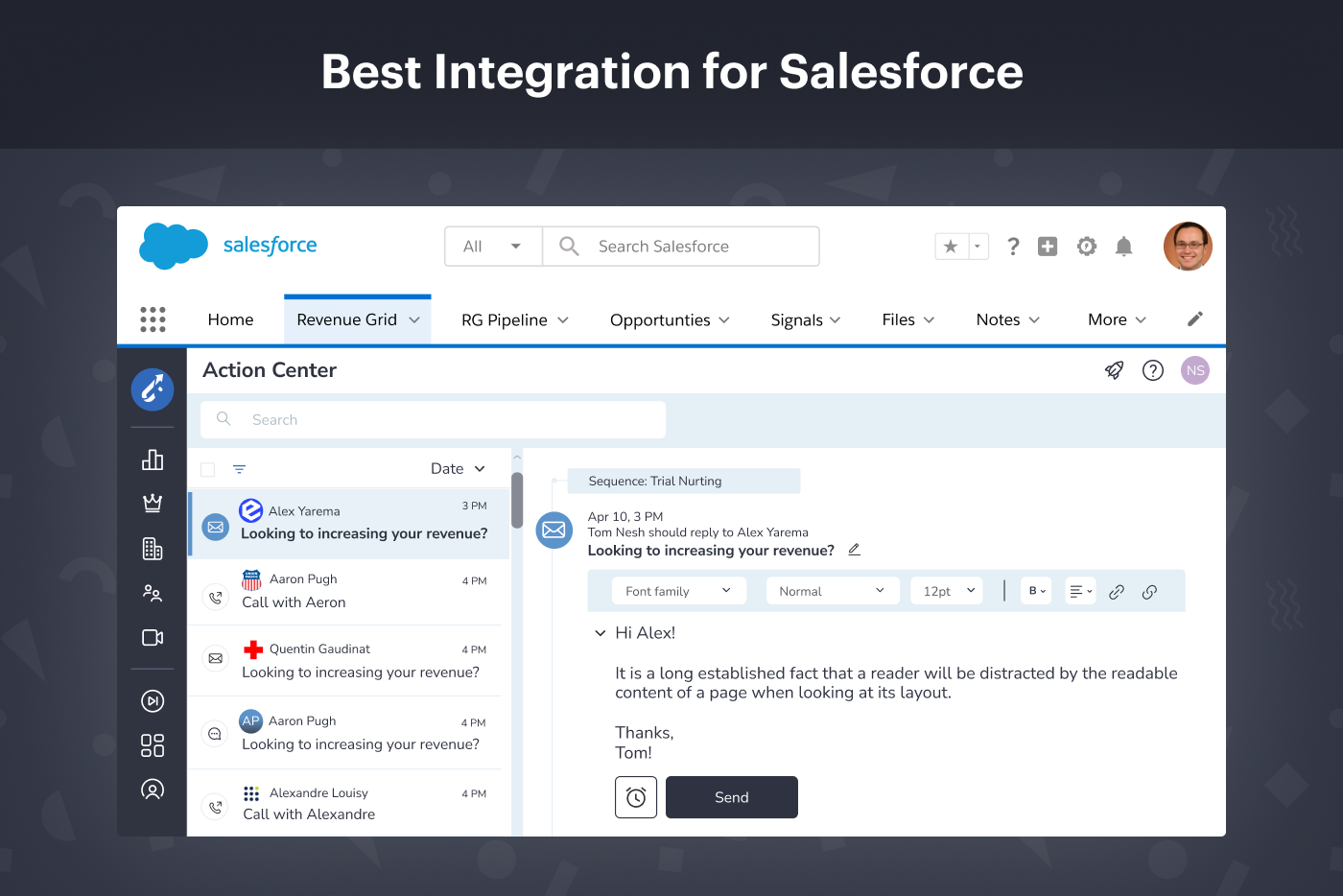
Task: Select the checkbox above the message list
Action: point(207,468)
